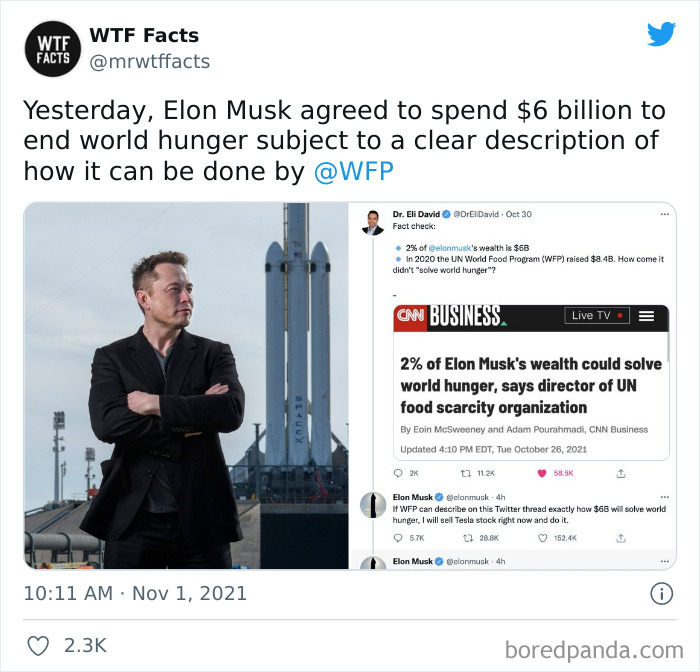Like the tweet with the heart icon
Image resolution: width=700 pixels, height=672 pixels.
[38, 646]
